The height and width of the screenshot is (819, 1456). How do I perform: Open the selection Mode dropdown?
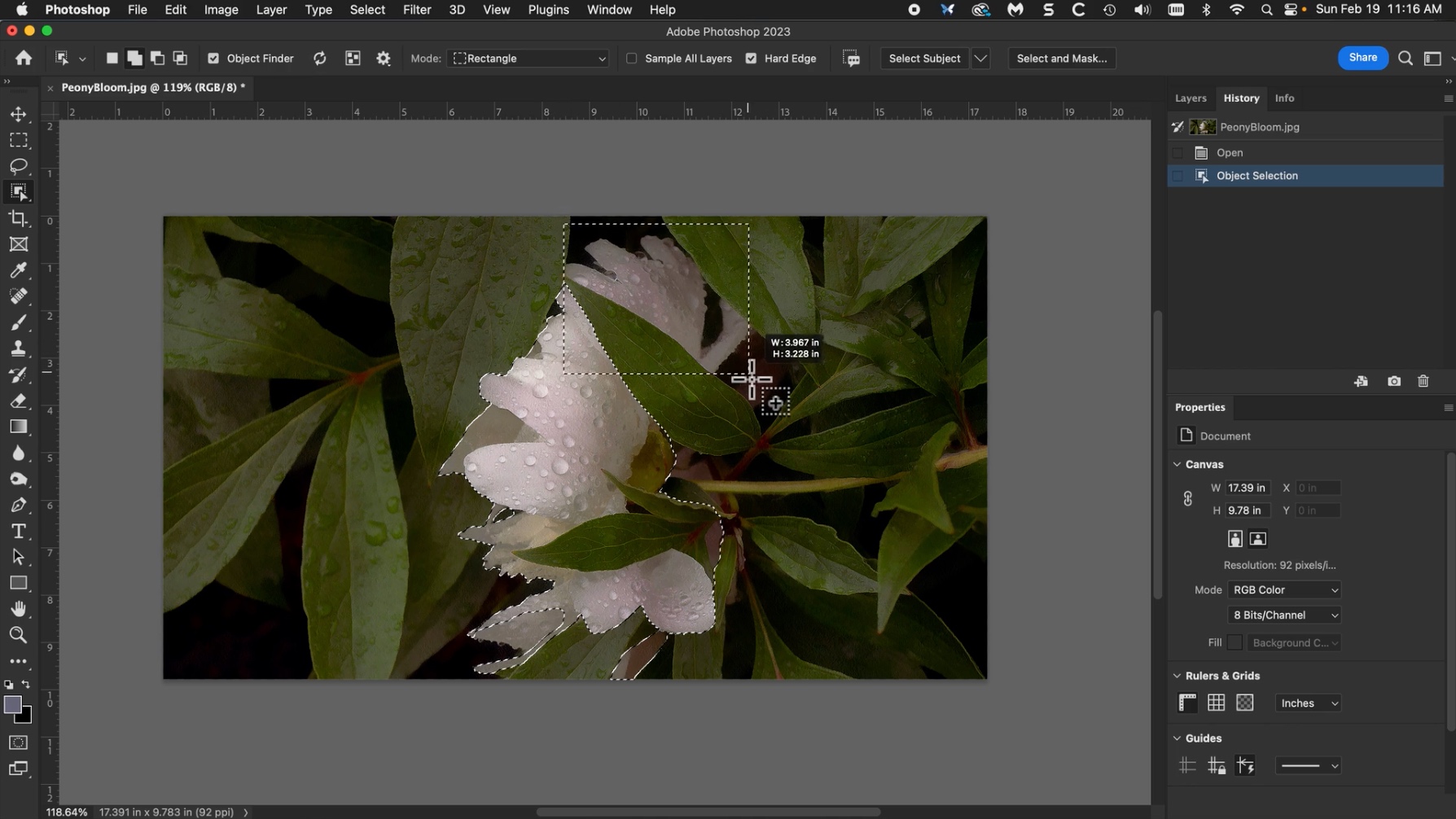click(528, 59)
